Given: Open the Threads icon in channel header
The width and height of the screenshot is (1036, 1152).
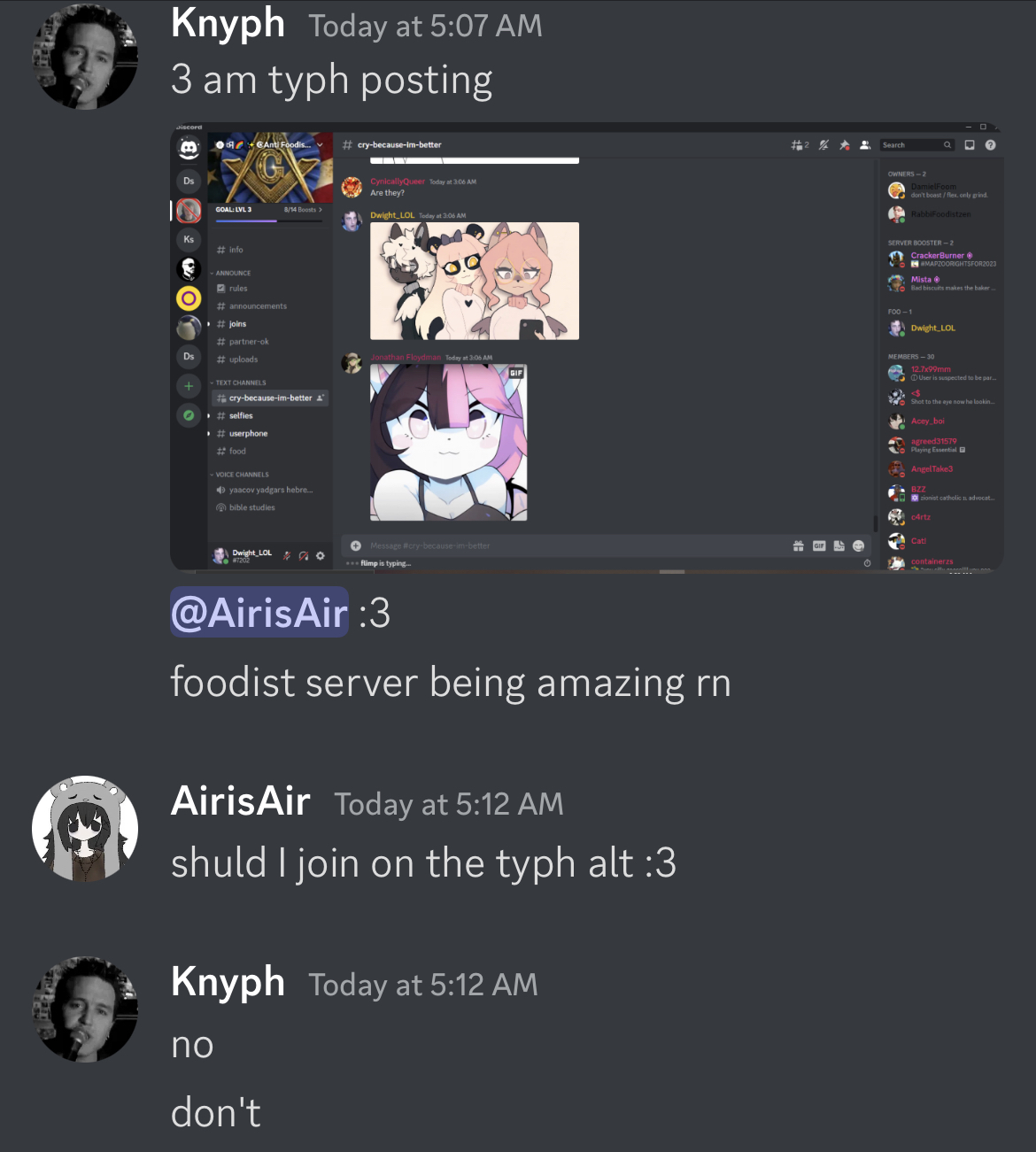Looking at the screenshot, I should 800,145.
